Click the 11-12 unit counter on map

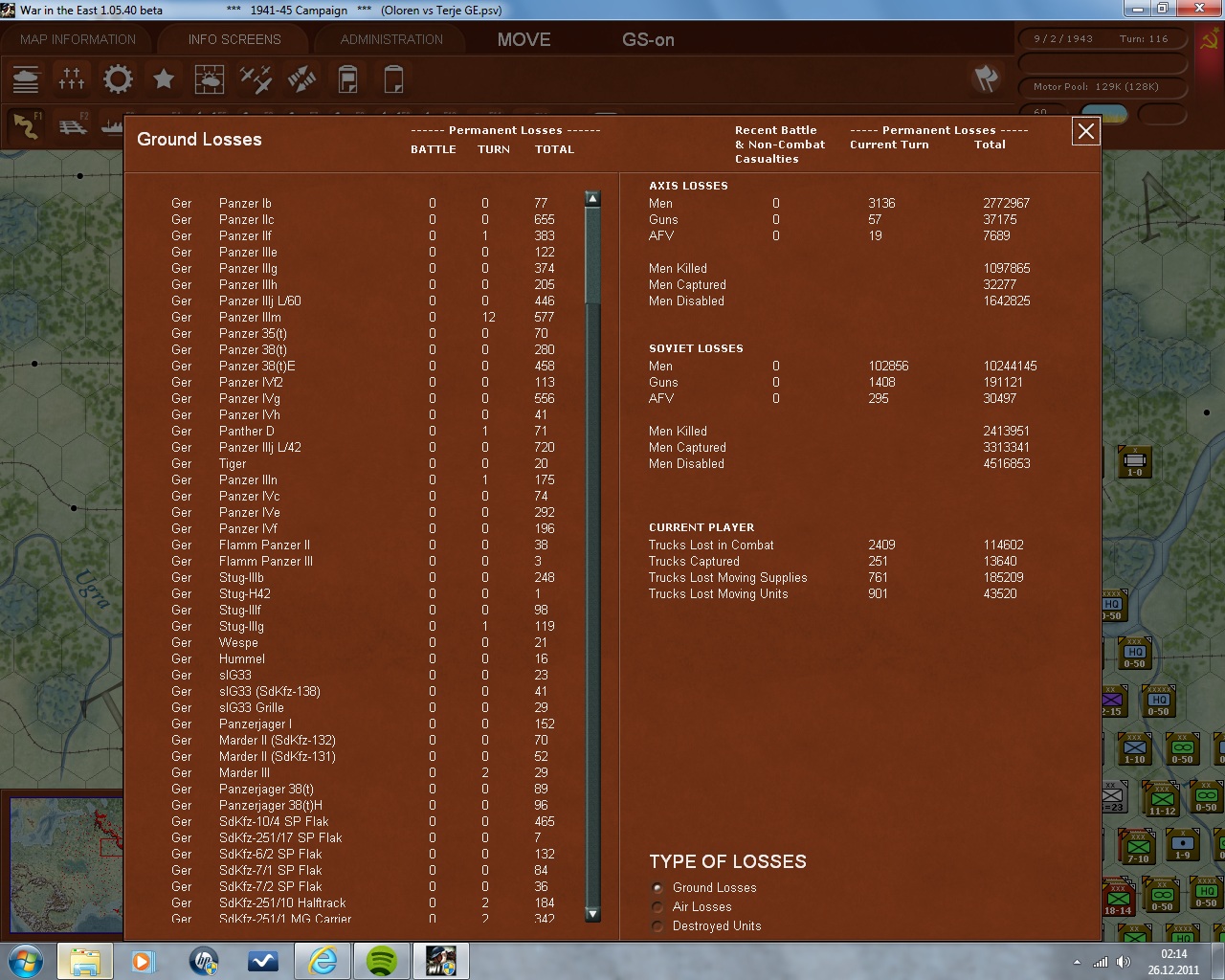coord(1162,800)
